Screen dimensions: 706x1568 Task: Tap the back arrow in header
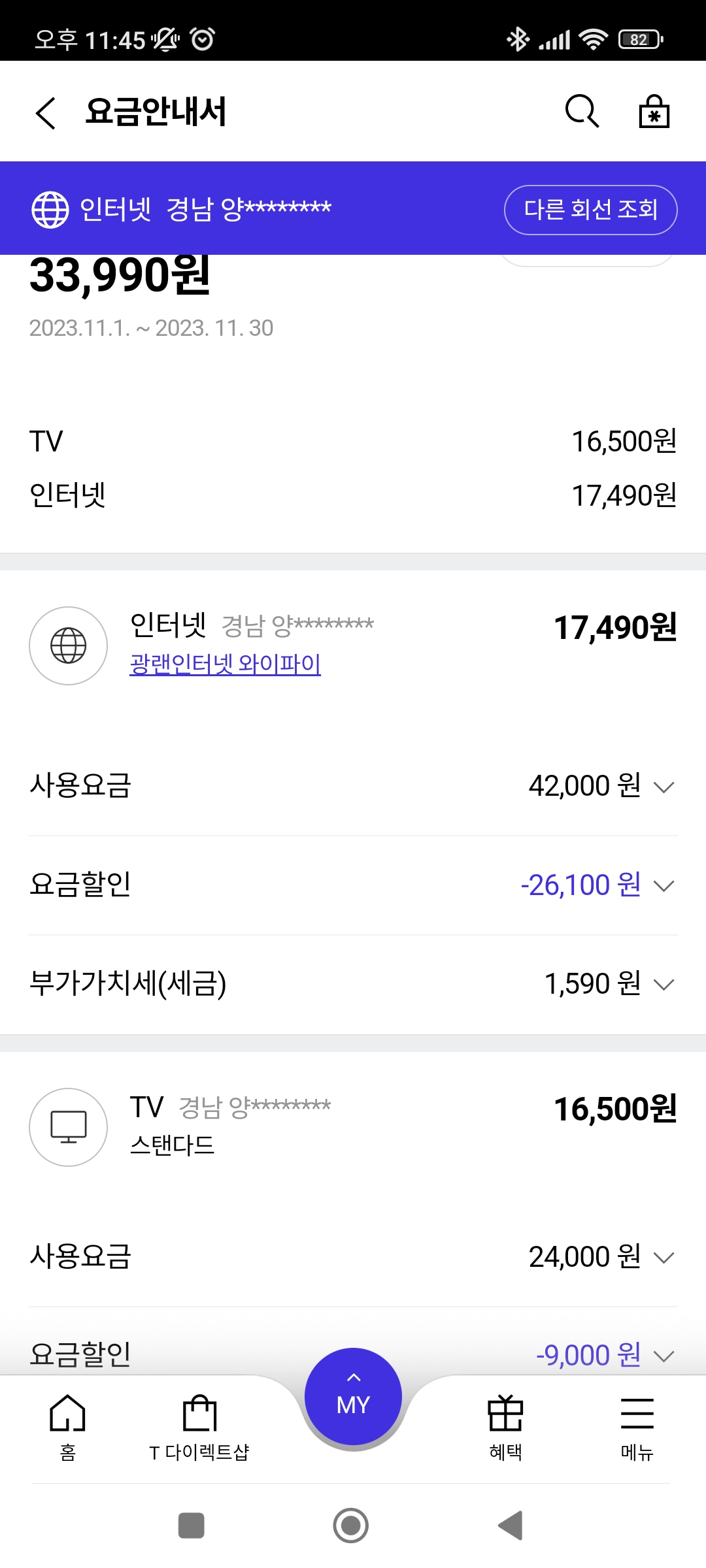[46, 113]
